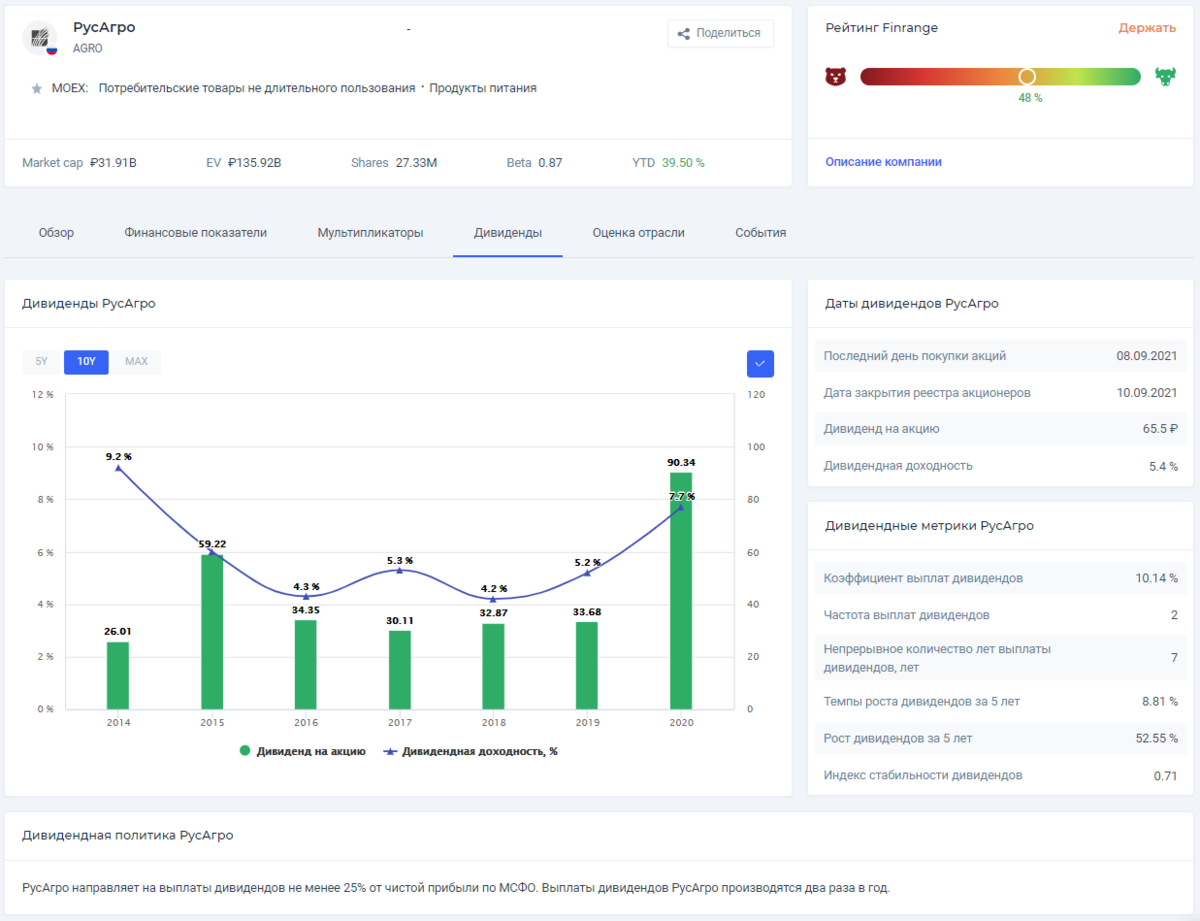The height and width of the screenshot is (921, 1200).
Task: Click the AGRO ticker text
Action: (x=88, y=48)
